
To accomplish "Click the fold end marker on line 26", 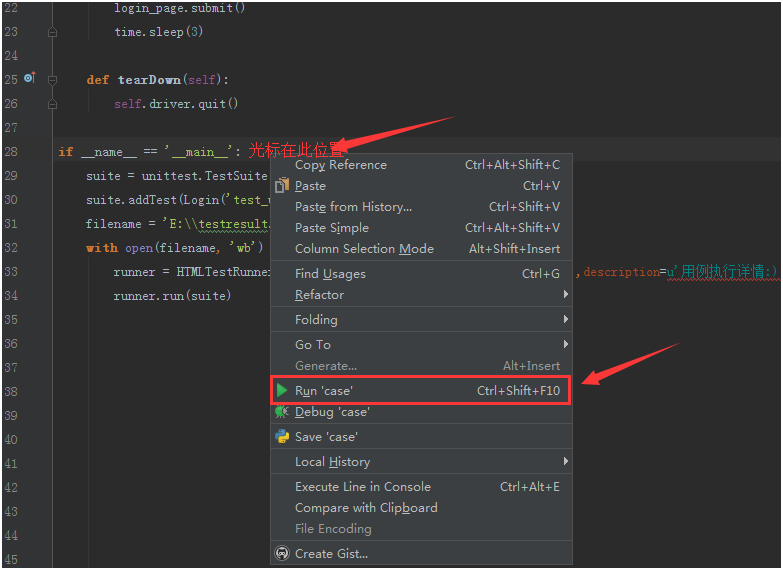I will point(53,104).
